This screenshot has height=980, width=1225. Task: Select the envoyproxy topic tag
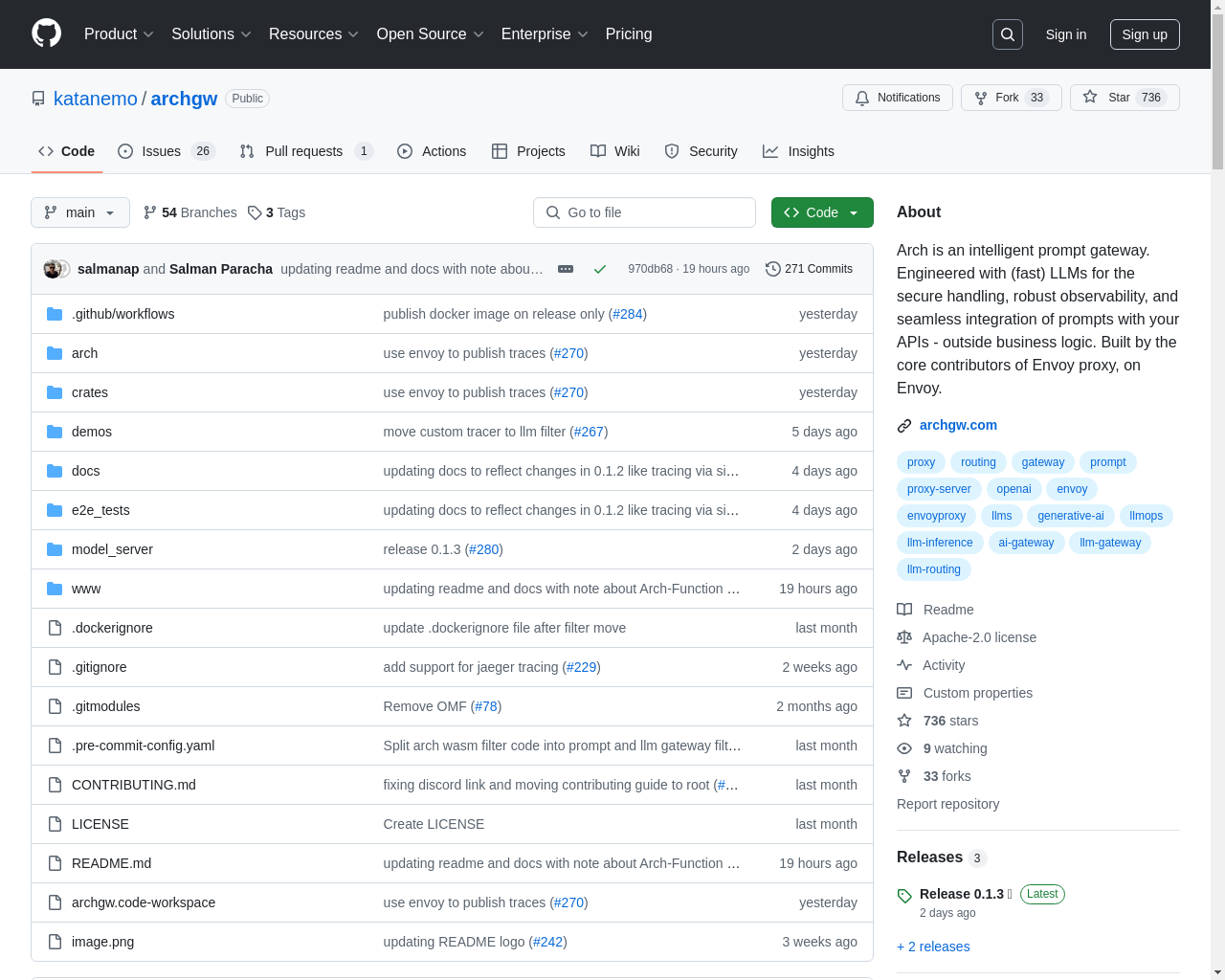pyautogui.click(x=936, y=516)
